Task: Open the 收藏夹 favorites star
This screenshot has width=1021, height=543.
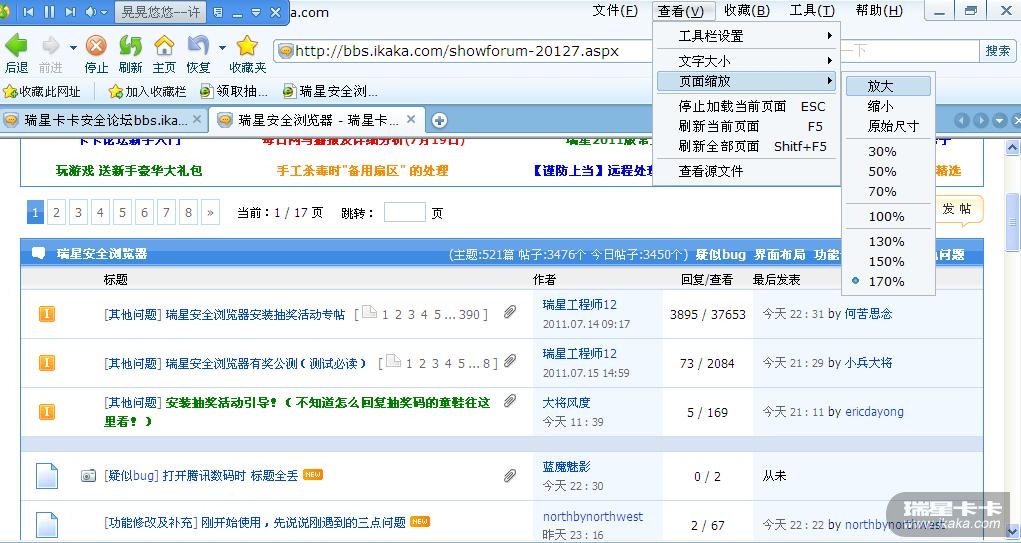Action: tap(247, 46)
